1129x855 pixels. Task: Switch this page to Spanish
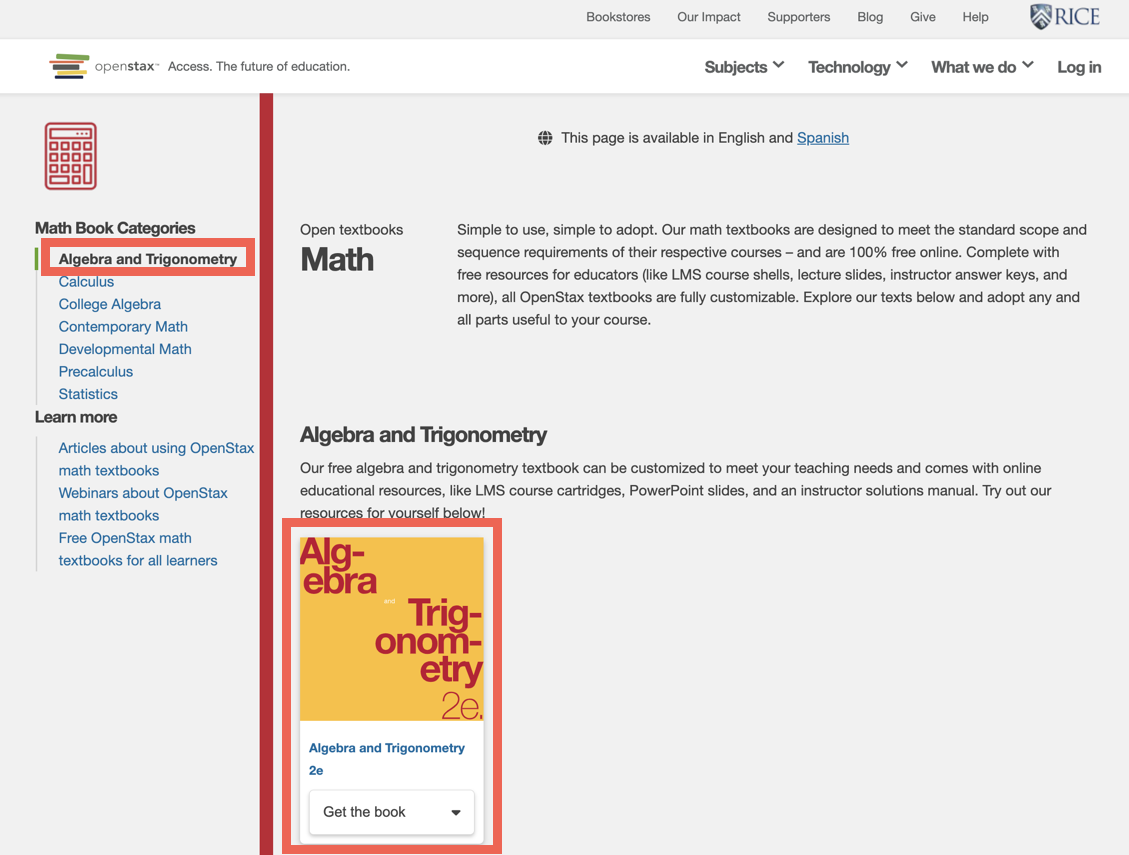[x=823, y=138]
